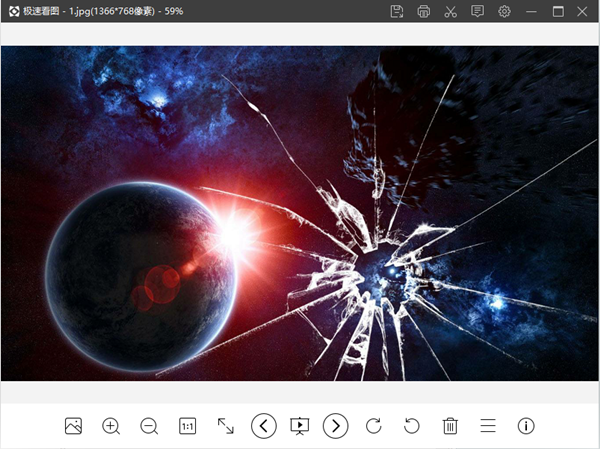Open the settings gear
Viewport: 600px width, 449px height.
(505, 11)
